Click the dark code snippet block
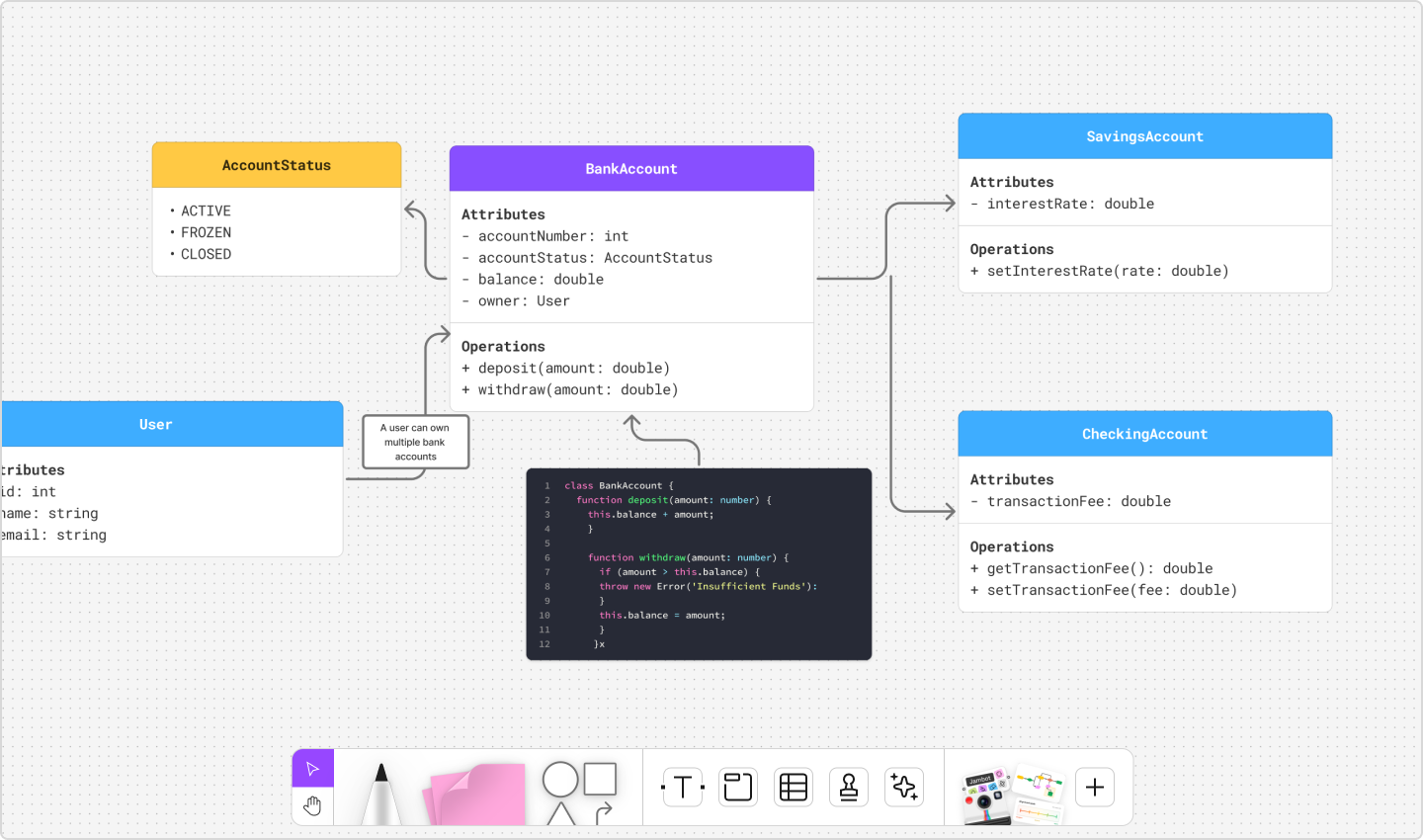The width and height of the screenshot is (1423, 840). click(x=699, y=563)
